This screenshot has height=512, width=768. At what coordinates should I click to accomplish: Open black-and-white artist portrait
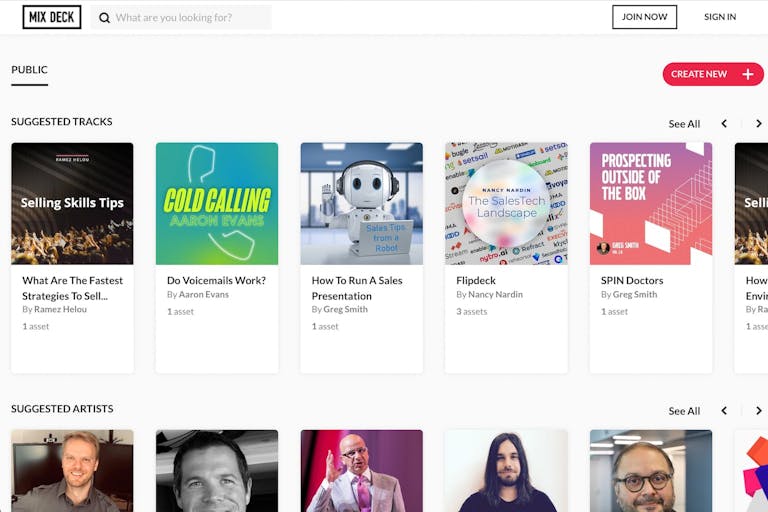coord(217,471)
